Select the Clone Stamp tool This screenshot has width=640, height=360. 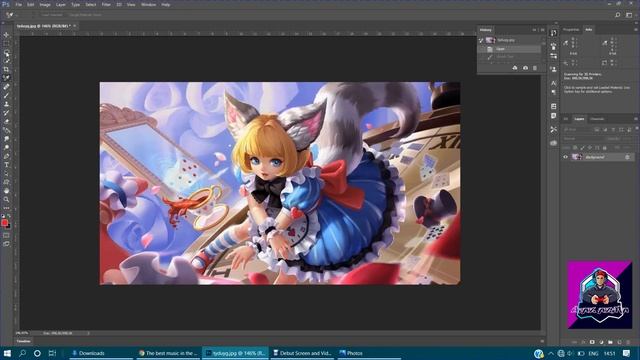[6, 104]
